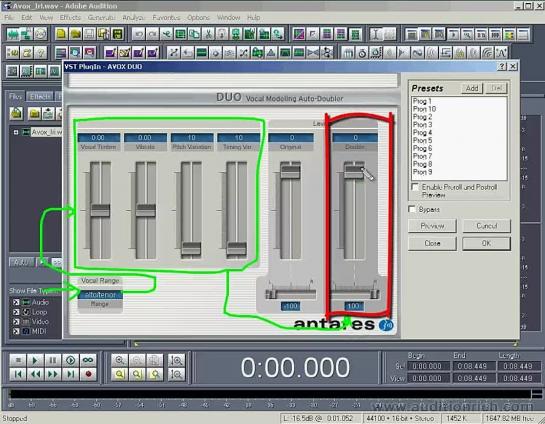Image resolution: width=545 pixels, height=424 pixels.
Task: Select preset Prog 1 in list
Action: click(422, 101)
